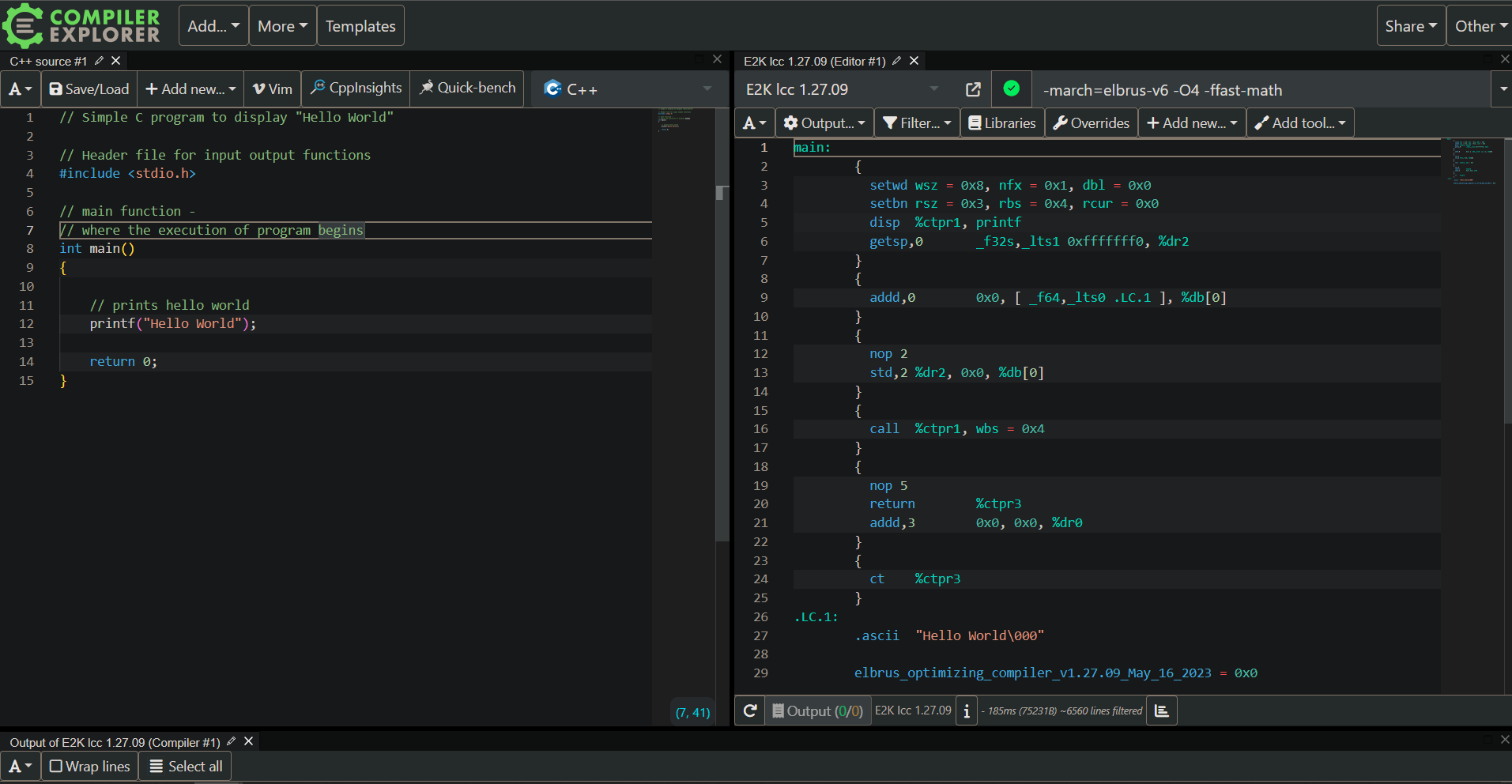Click the printf("Hello World") source line
Viewport: 1512px width, 784px height.
point(173,323)
